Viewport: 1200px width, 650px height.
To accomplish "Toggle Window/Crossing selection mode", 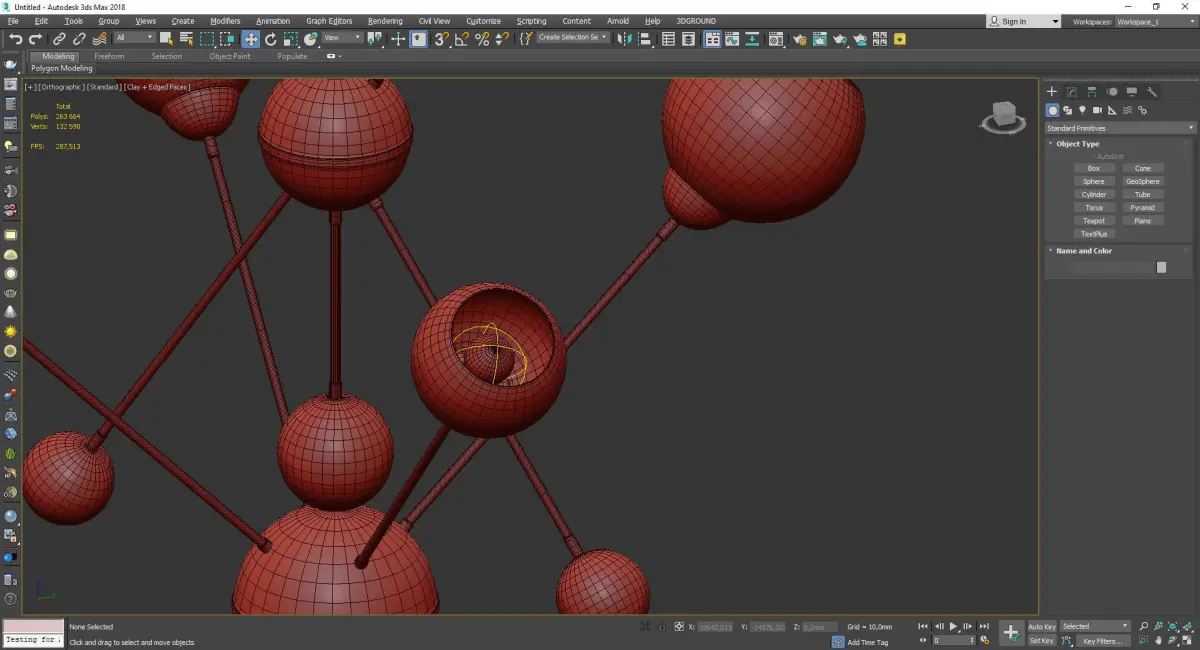I will tap(228, 39).
